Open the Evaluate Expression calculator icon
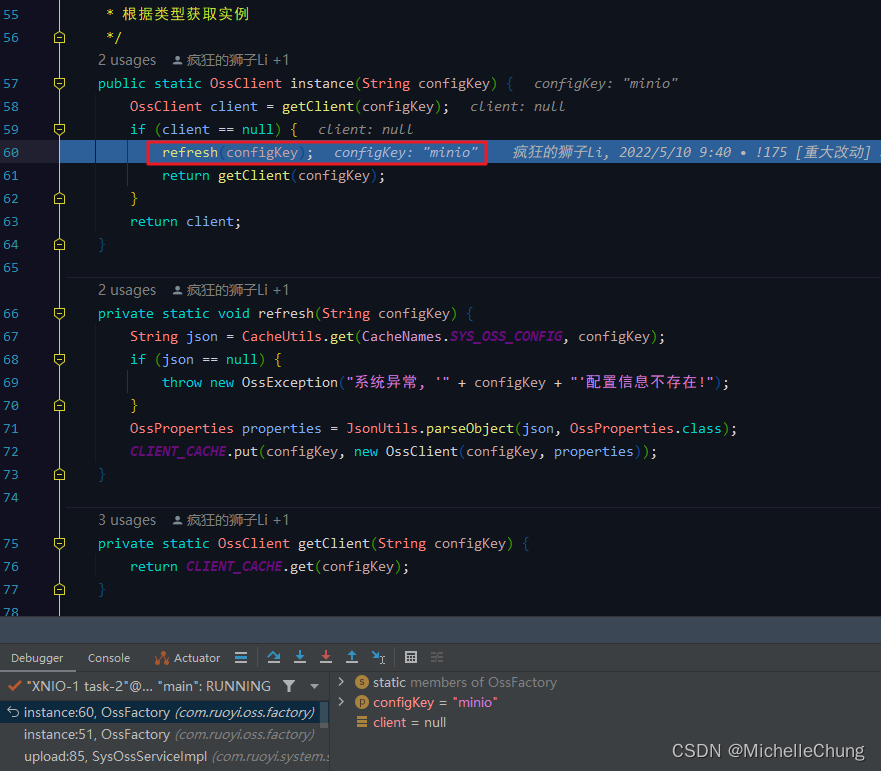The image size is (881, 771). (411, 657)
